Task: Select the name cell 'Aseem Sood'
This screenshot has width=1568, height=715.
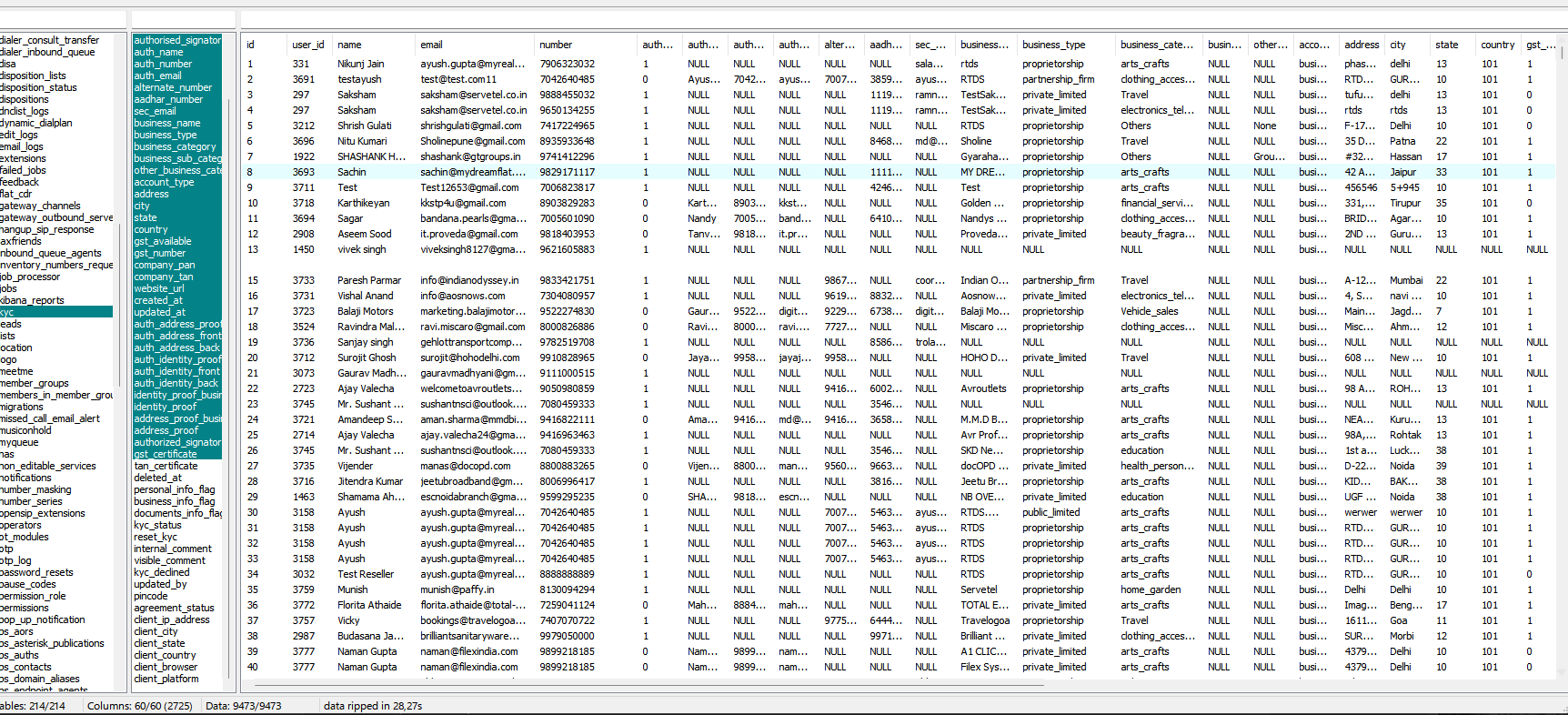Action: tap(365, 234)
